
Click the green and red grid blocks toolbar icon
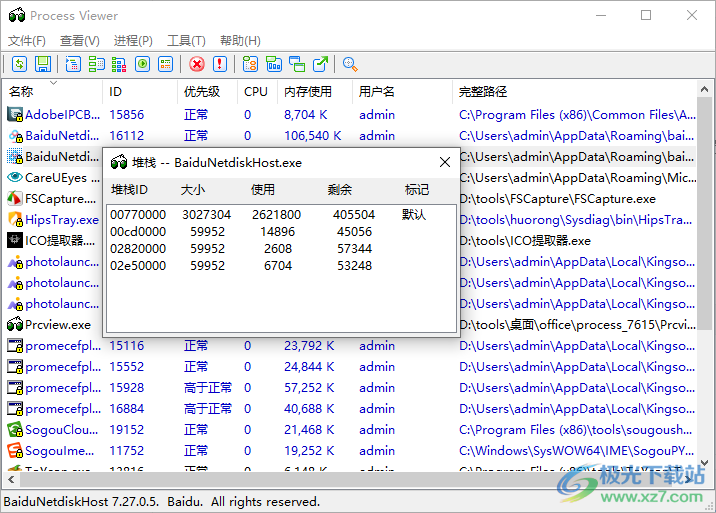coord(119,64)
